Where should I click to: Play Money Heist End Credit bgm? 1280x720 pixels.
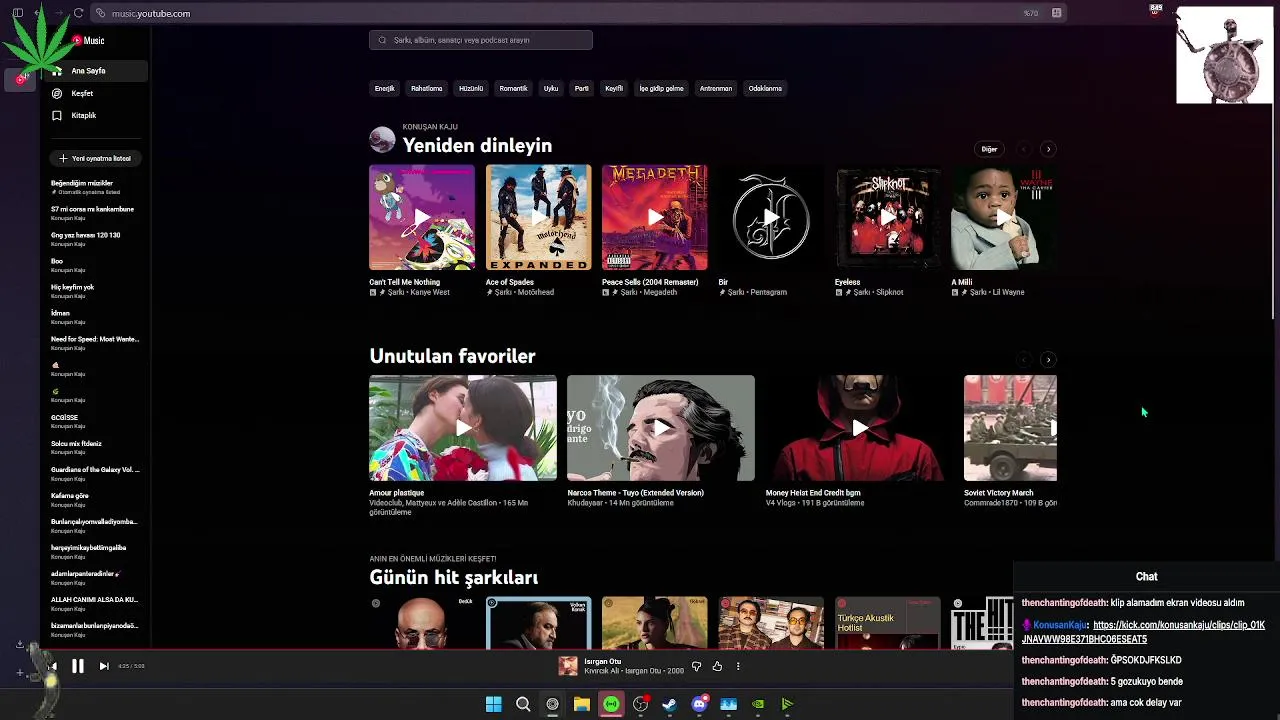(859, 428)
